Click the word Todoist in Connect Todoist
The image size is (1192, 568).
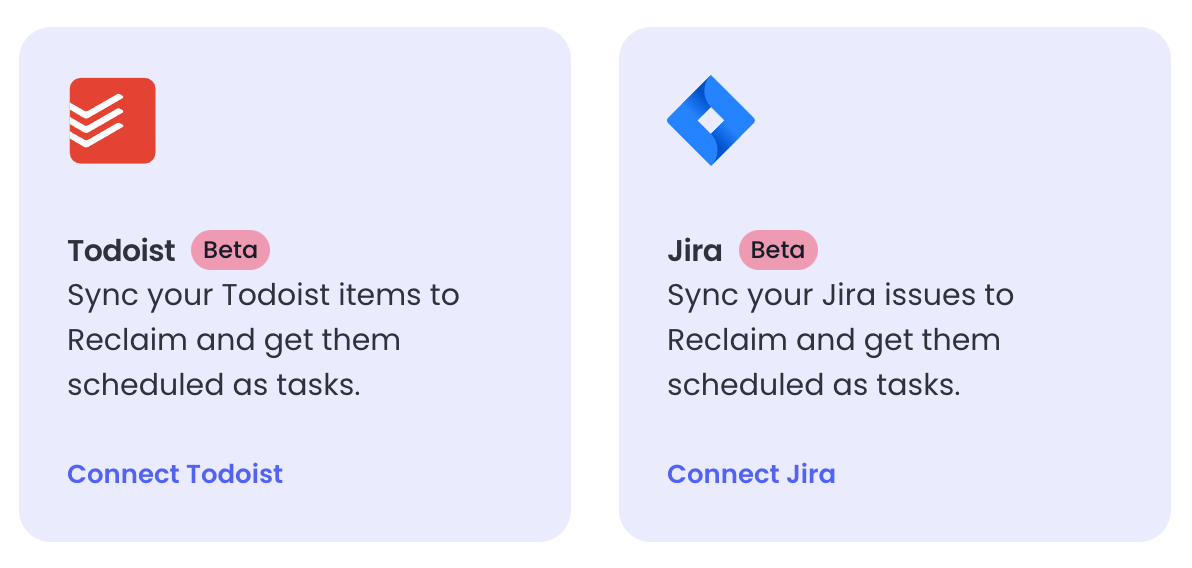[x=235, y=474]
